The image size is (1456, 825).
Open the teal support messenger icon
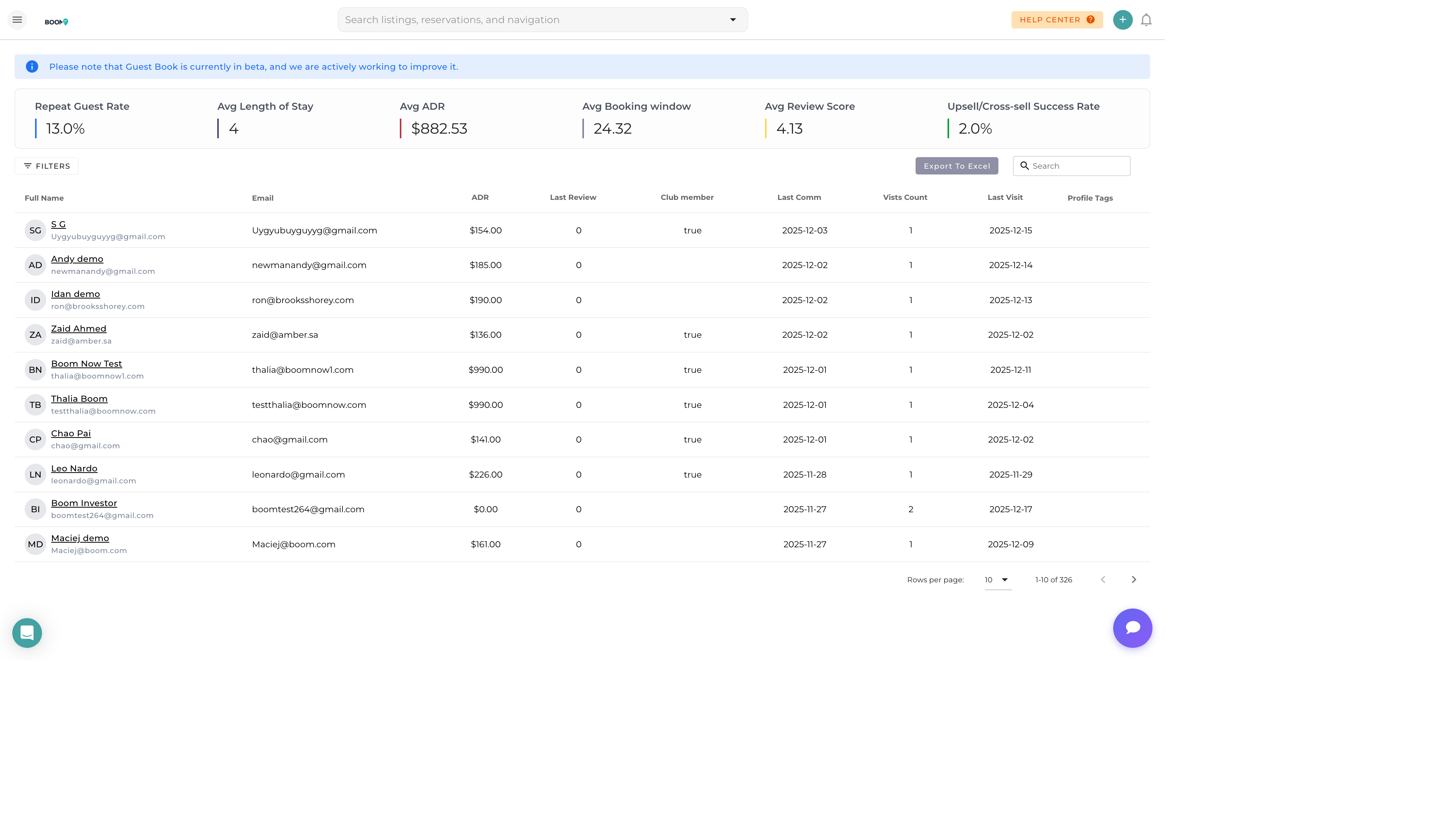(27, 632)
